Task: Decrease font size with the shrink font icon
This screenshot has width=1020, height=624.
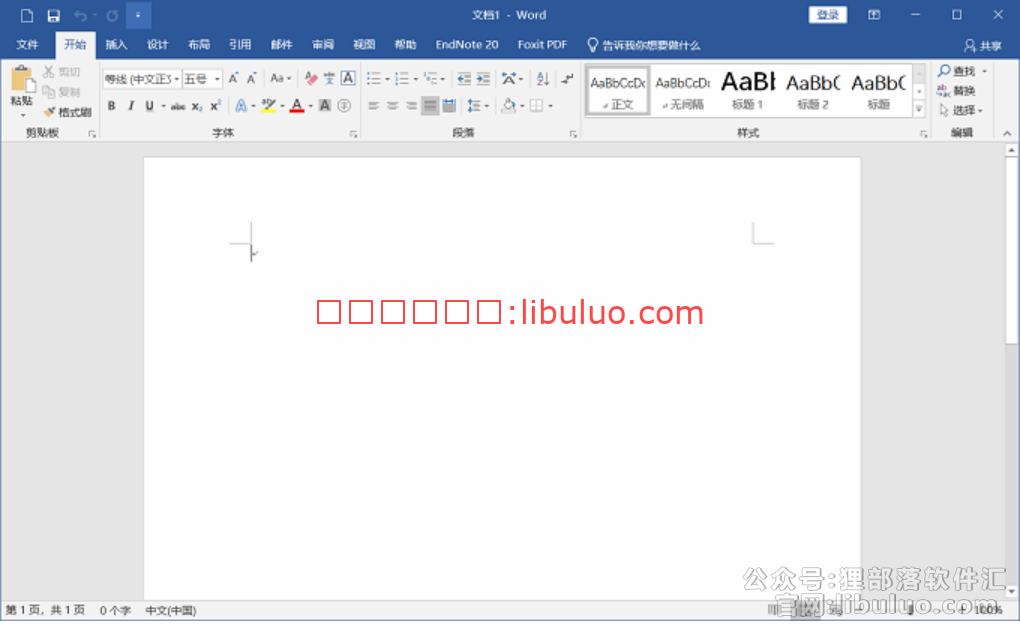Action: coord(251,79)
